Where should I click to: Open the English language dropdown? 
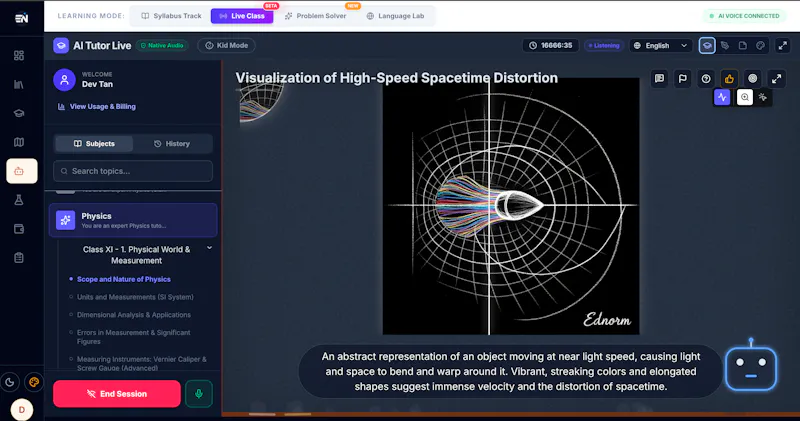pos(661,45)
